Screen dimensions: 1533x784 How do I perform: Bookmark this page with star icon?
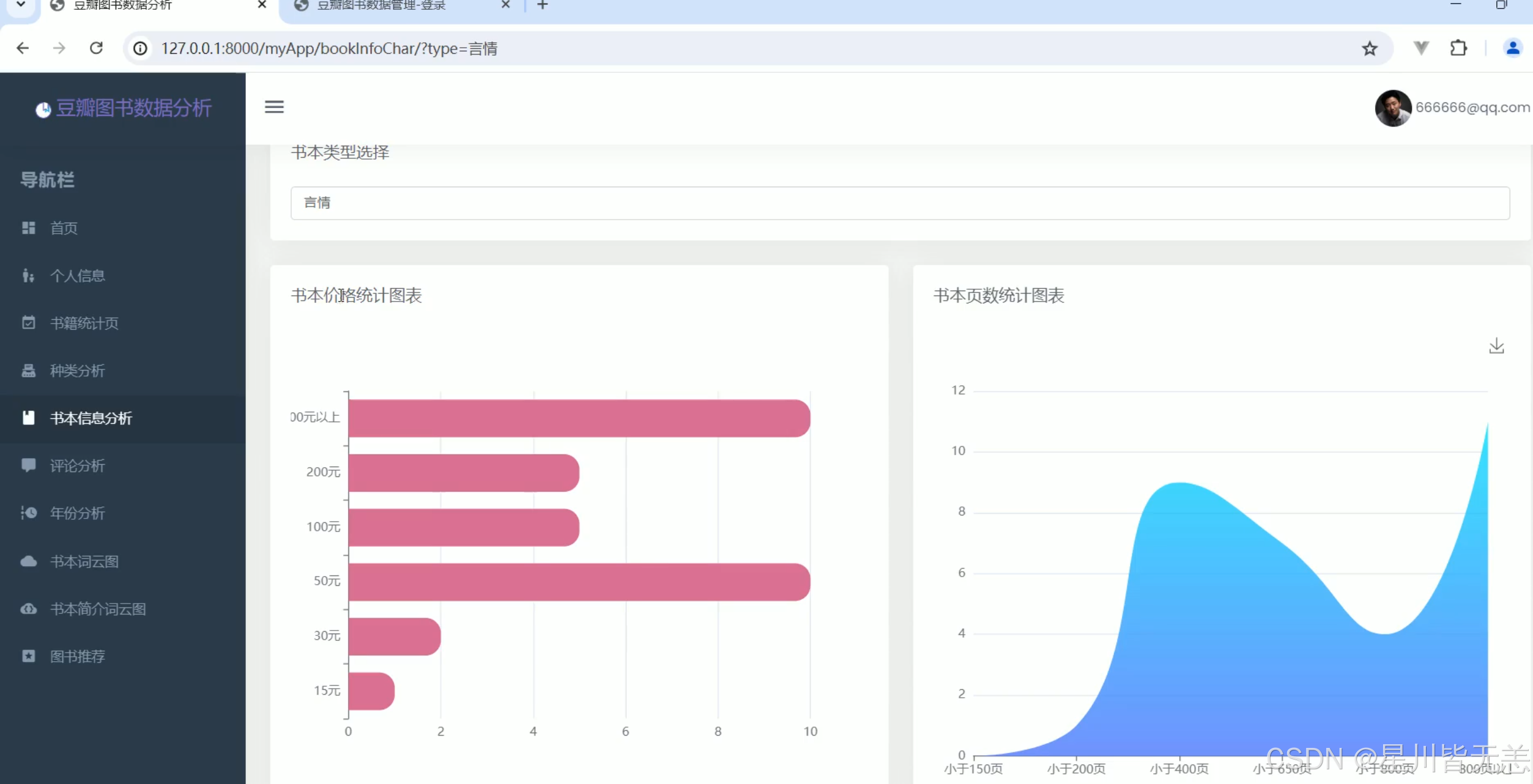click(1370, 48)
